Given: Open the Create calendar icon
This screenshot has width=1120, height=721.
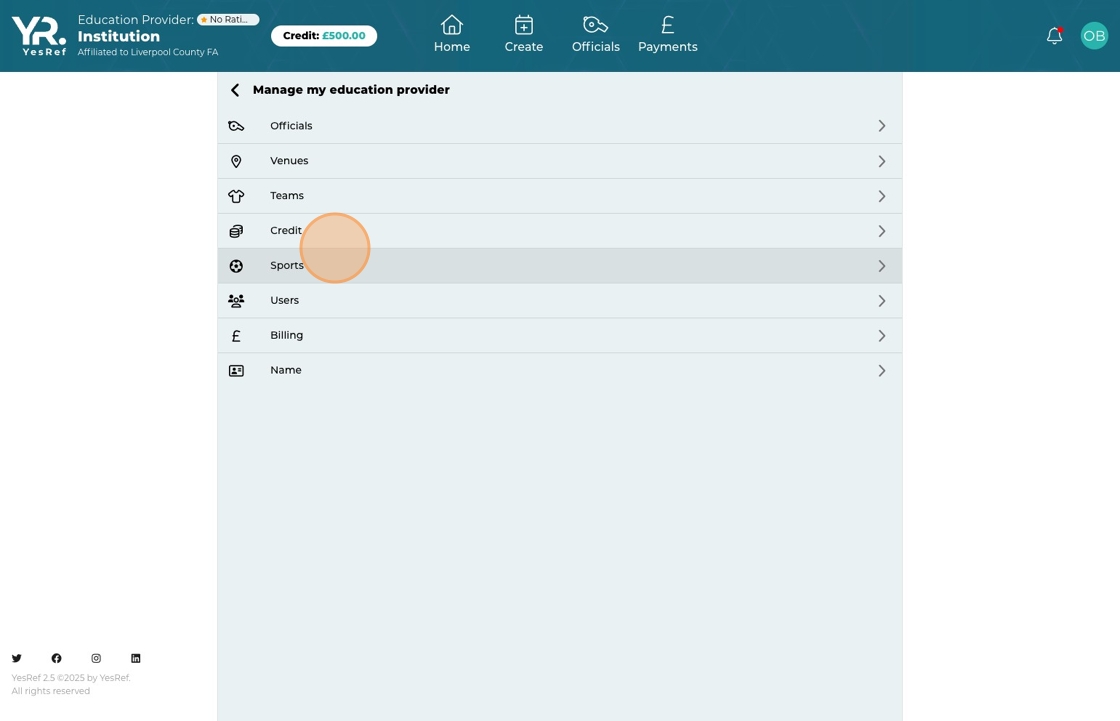Looking at the screenshot, I should pos(524,25).
